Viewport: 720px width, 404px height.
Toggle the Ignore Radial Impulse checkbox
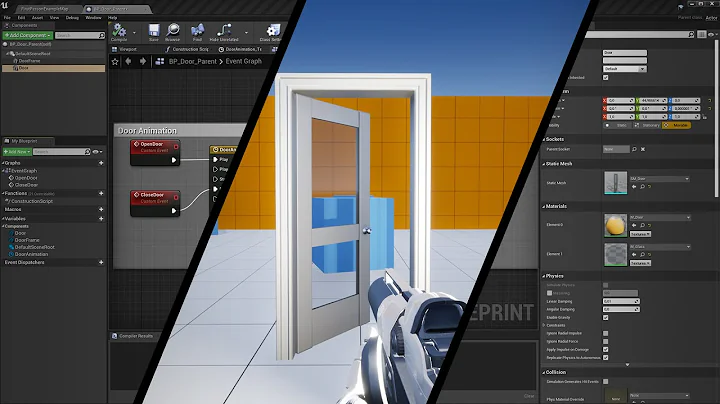[x=606, y=333]
